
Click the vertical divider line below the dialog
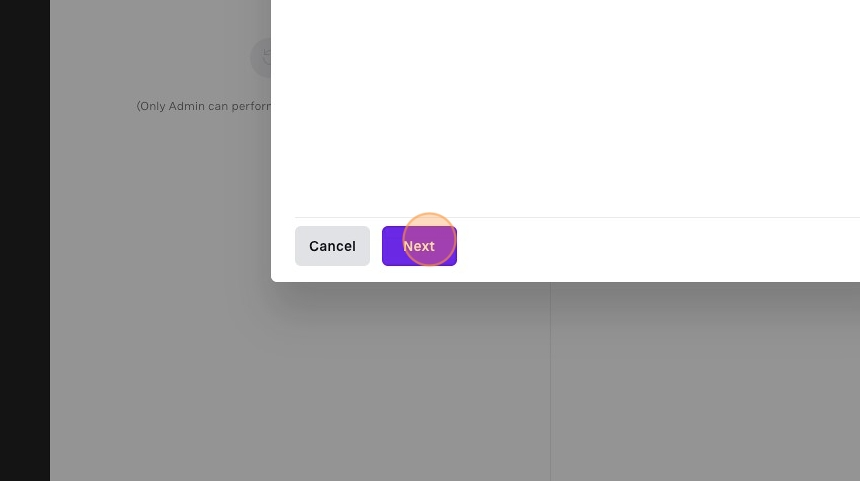(550, 381)
